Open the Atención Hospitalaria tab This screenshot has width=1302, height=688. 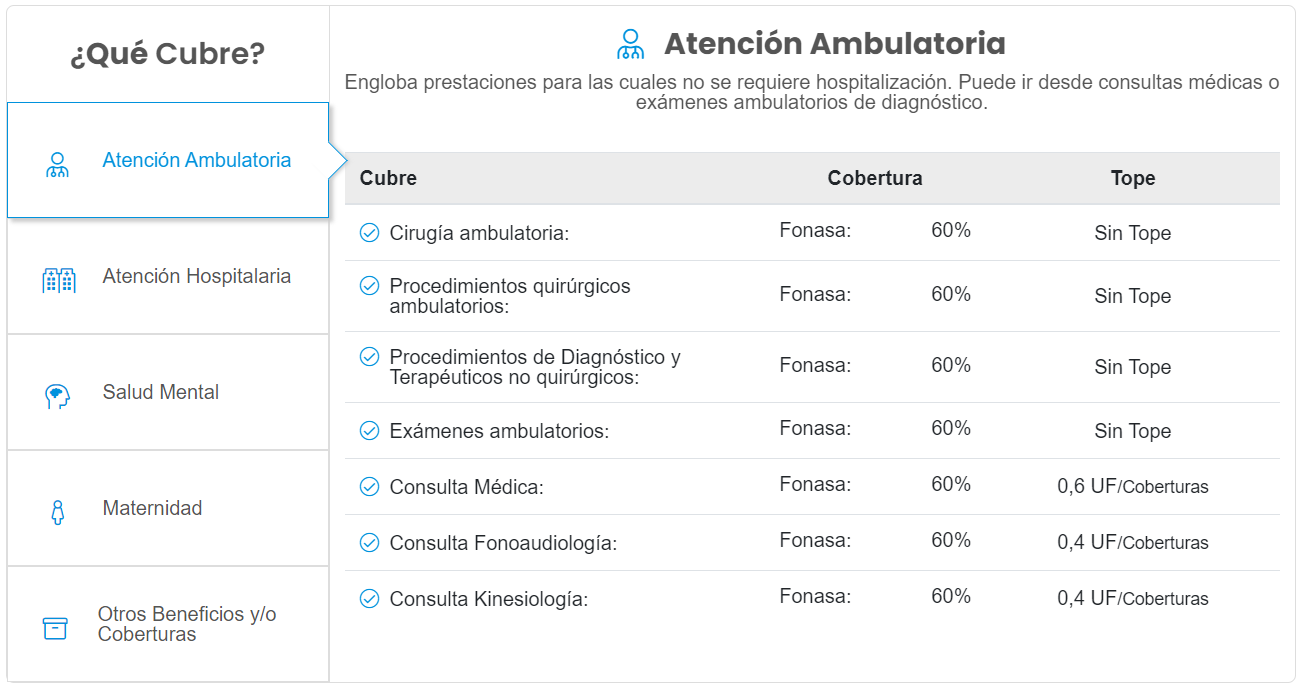tap(196, 276)
